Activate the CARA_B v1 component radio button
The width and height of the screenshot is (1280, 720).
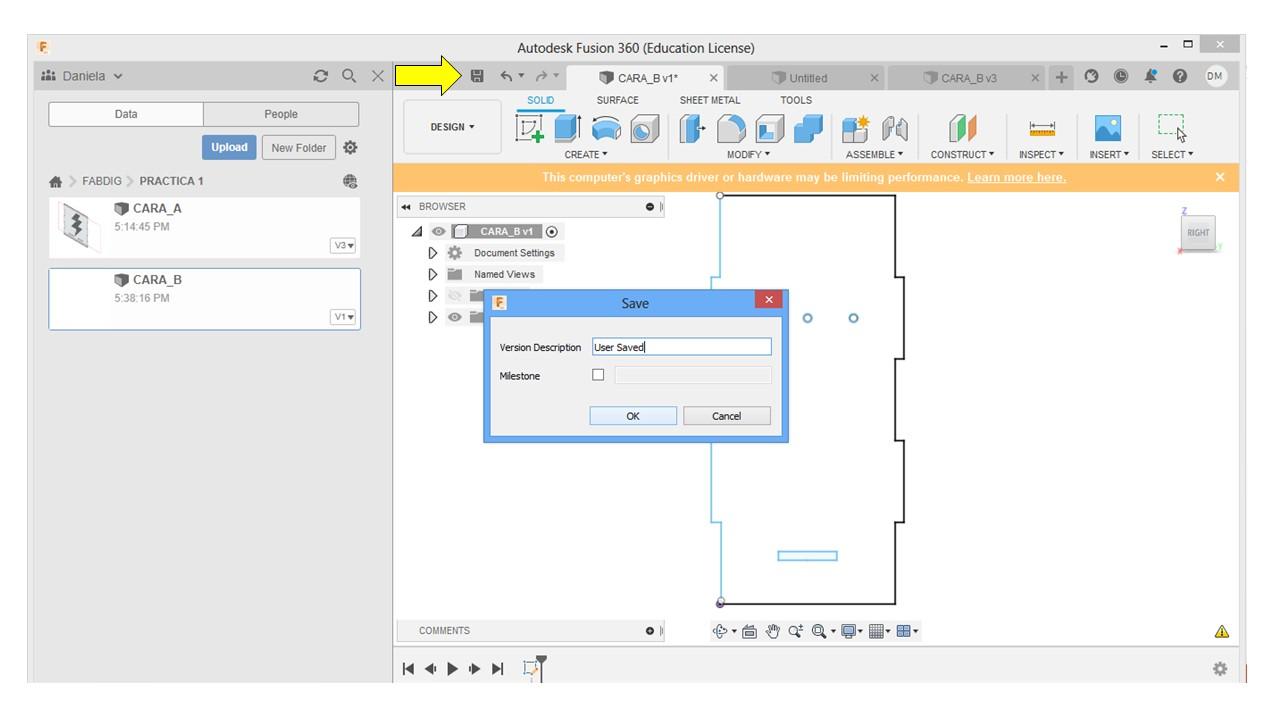point(553,231)
